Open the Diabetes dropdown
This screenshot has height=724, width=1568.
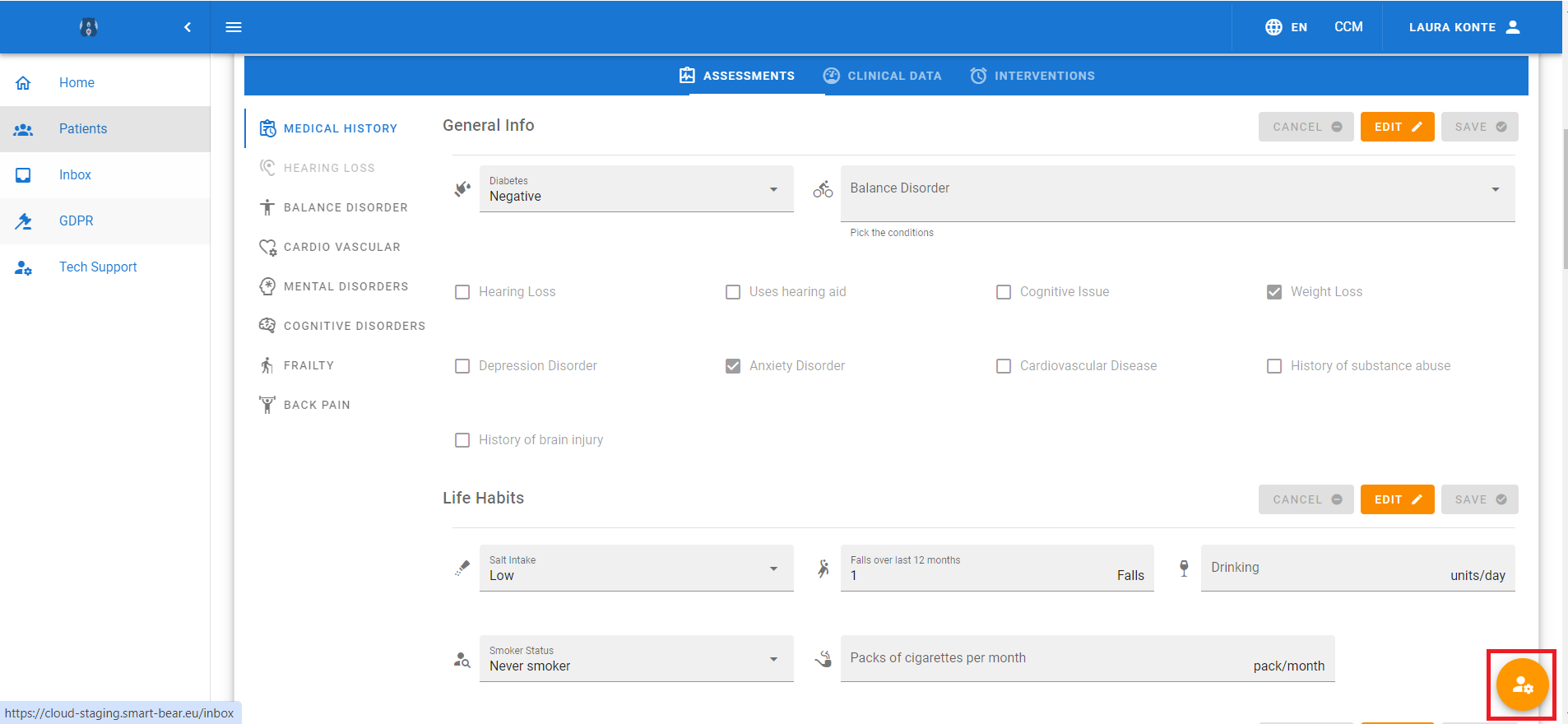pos(637,189)
